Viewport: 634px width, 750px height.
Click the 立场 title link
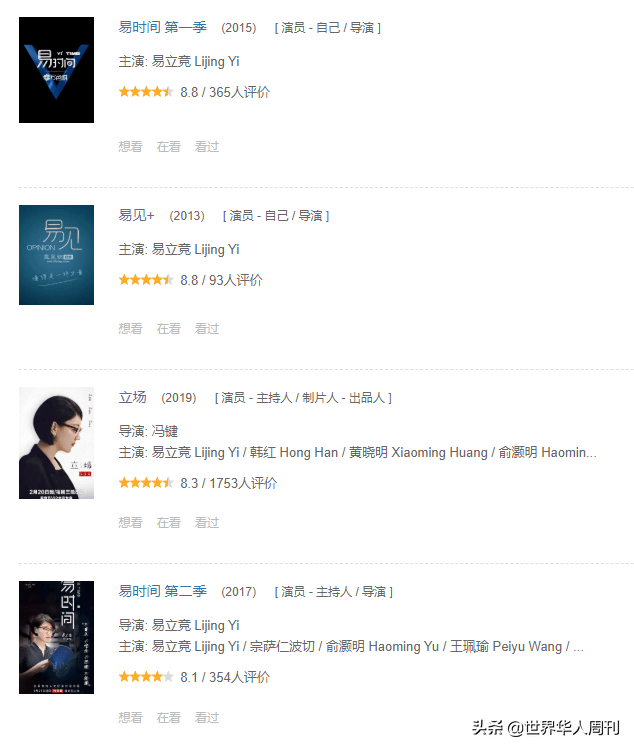click(133, 397)
